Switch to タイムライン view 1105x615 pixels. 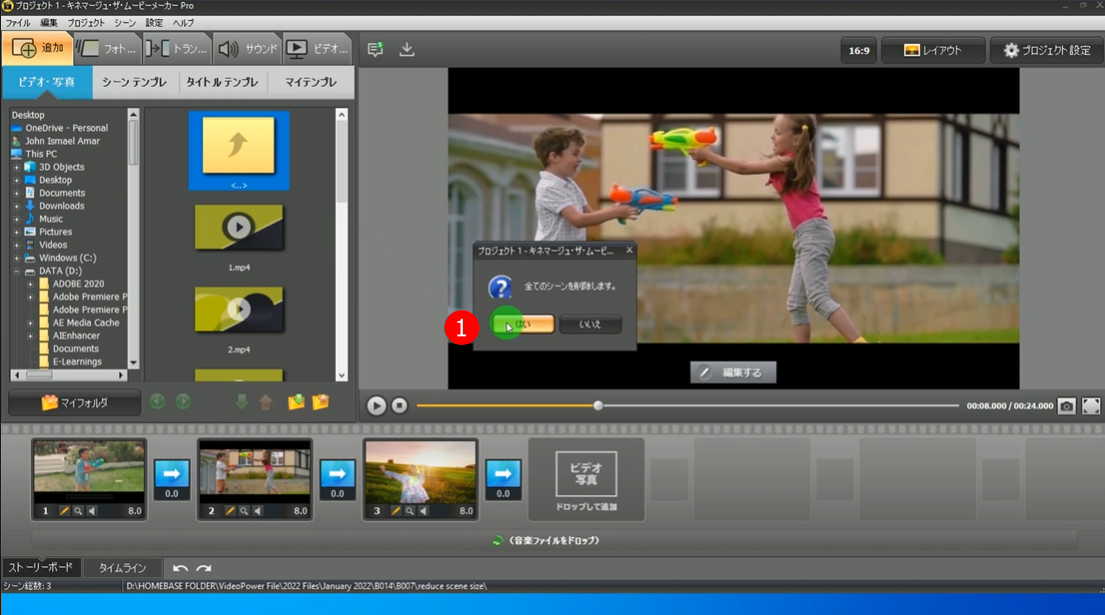pyautogui.click(x=122, y=568)
